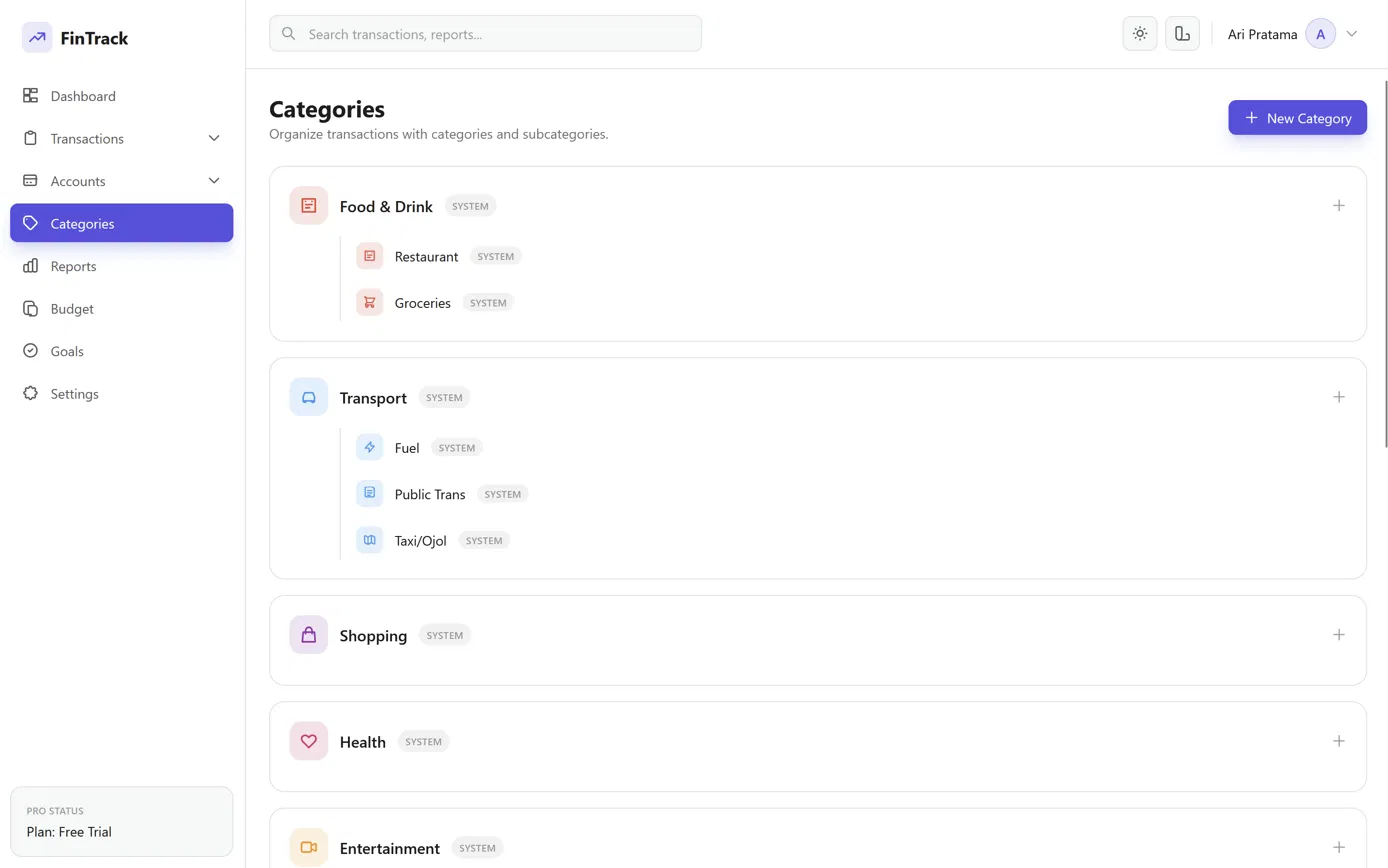Click the Budget sidebar icon
This screenshot has height=868, width=1388.
pyautogui.click(x=30, y=309)
